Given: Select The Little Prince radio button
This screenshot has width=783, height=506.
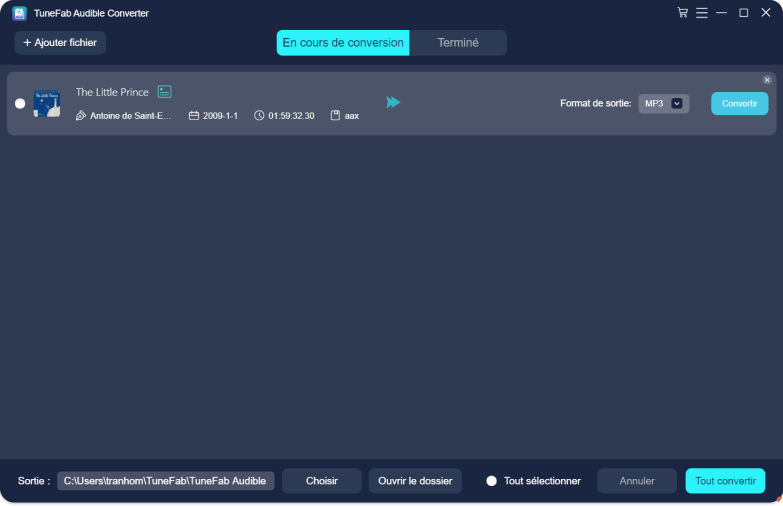Looking at the screenshot, I should 20,103.
